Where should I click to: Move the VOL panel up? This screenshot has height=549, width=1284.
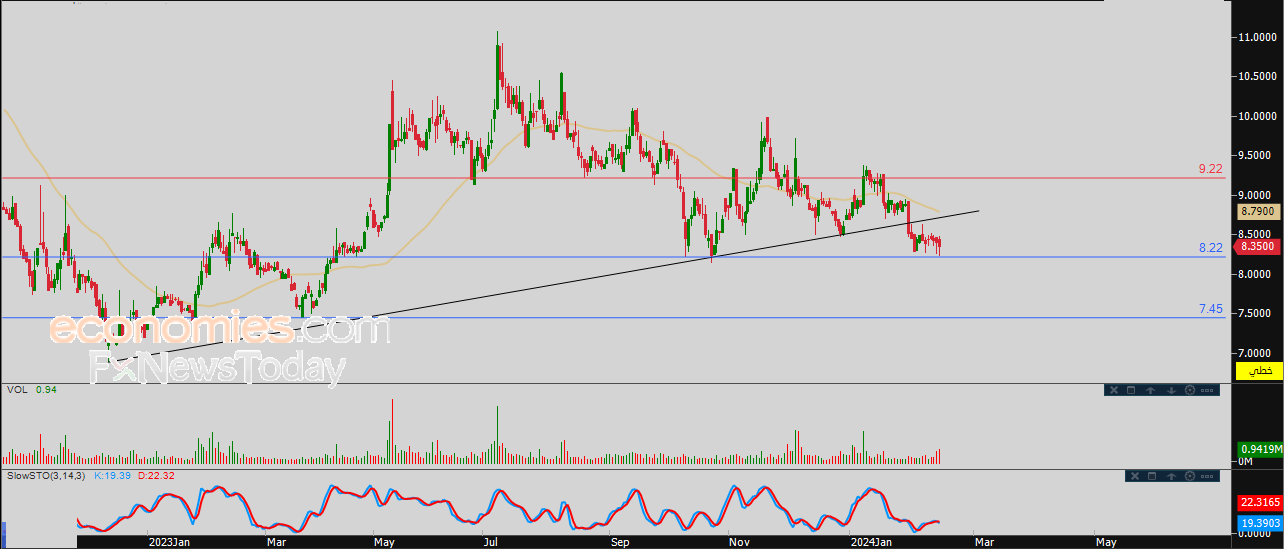[1150, 390]
